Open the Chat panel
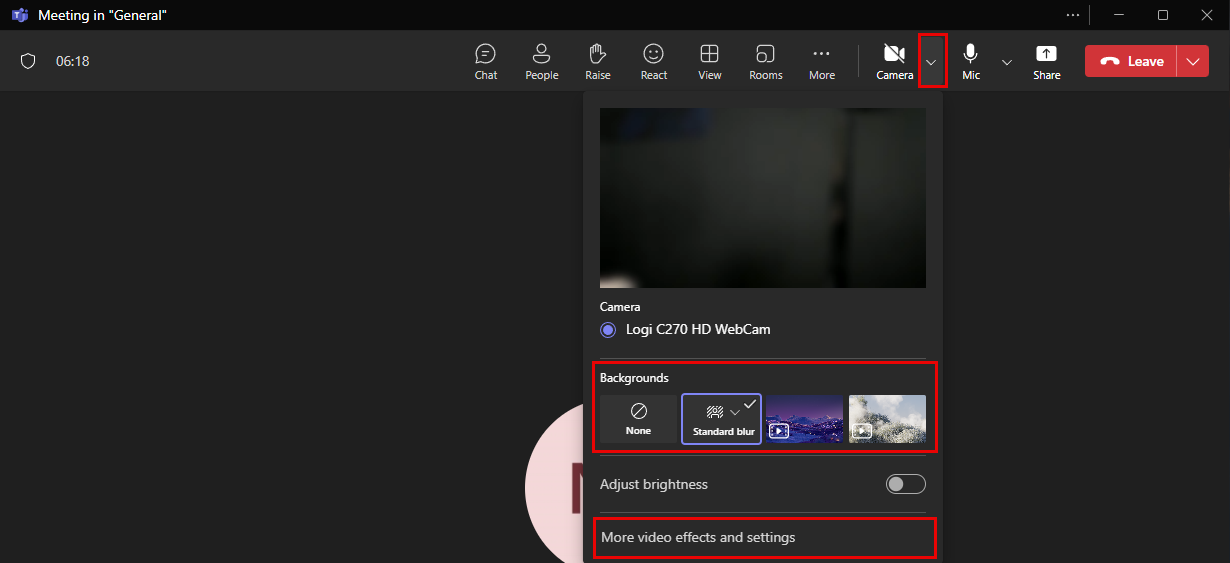 [x=486, y=61]
